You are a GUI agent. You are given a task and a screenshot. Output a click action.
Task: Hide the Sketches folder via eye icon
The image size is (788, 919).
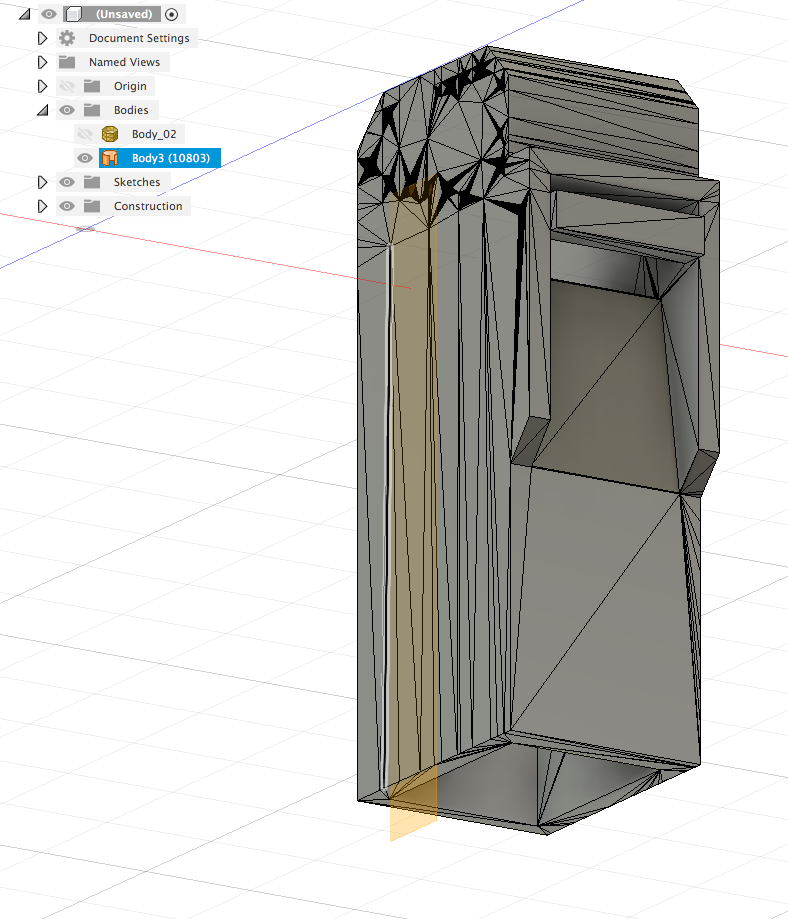[67, 182]
